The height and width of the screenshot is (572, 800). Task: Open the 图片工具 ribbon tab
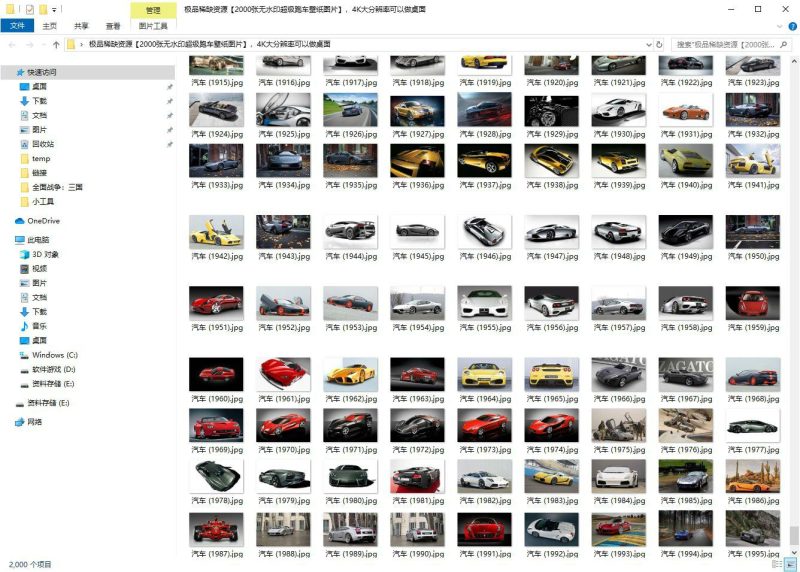coord(153,26)
